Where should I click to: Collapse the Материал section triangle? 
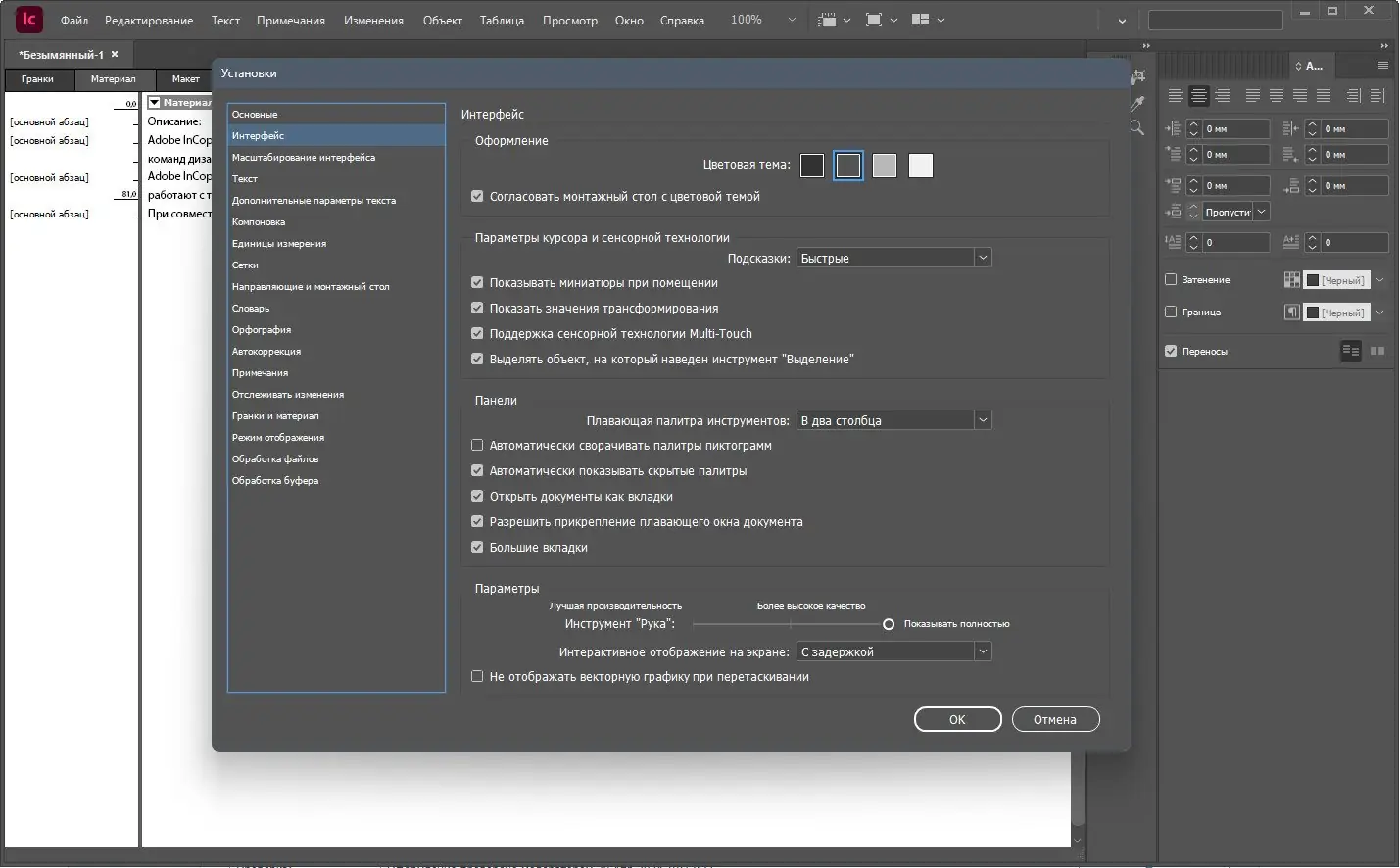(x=154, y=103)
